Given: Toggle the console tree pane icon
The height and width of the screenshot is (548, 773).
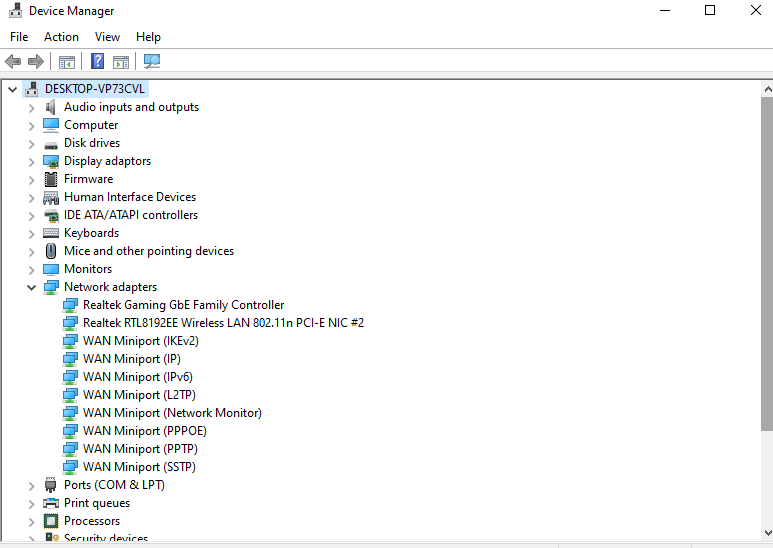Looking at the screenshot, I should (67, 62).
